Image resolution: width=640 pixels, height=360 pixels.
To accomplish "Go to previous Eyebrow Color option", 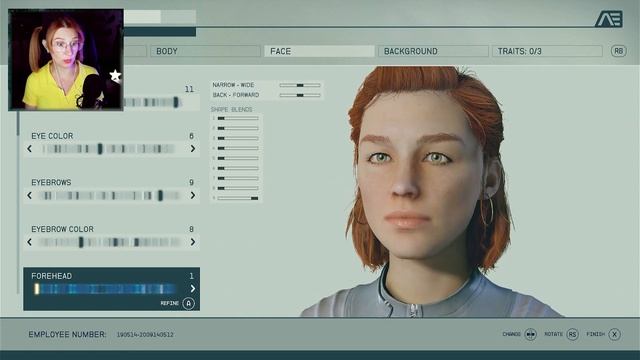I will tap(29, 242).
